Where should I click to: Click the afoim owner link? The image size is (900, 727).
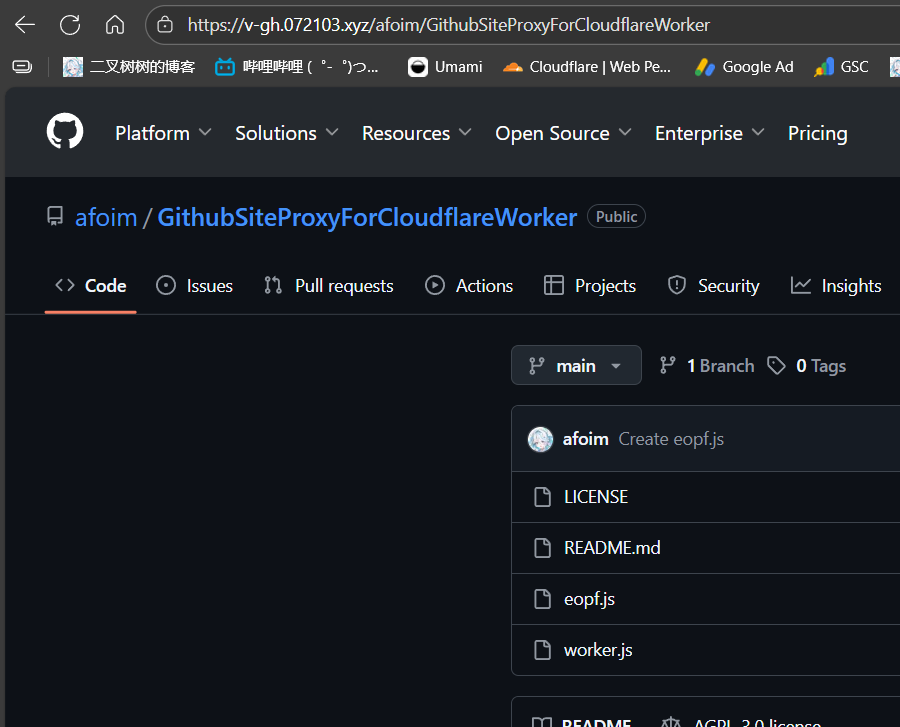(106, 217)
